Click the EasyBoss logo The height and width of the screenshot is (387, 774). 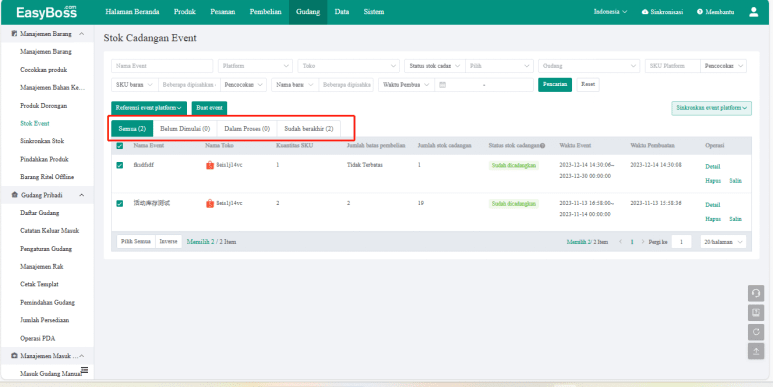click(x=47, y=12)
